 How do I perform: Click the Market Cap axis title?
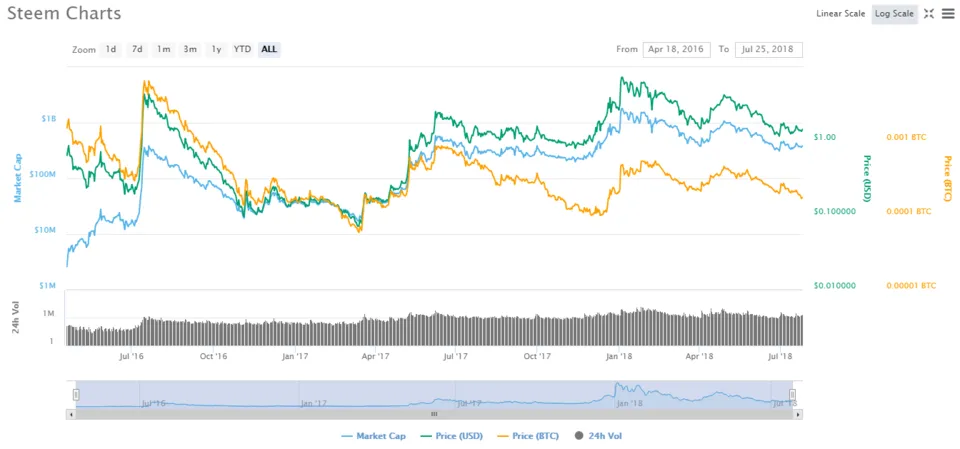point(18,178)
